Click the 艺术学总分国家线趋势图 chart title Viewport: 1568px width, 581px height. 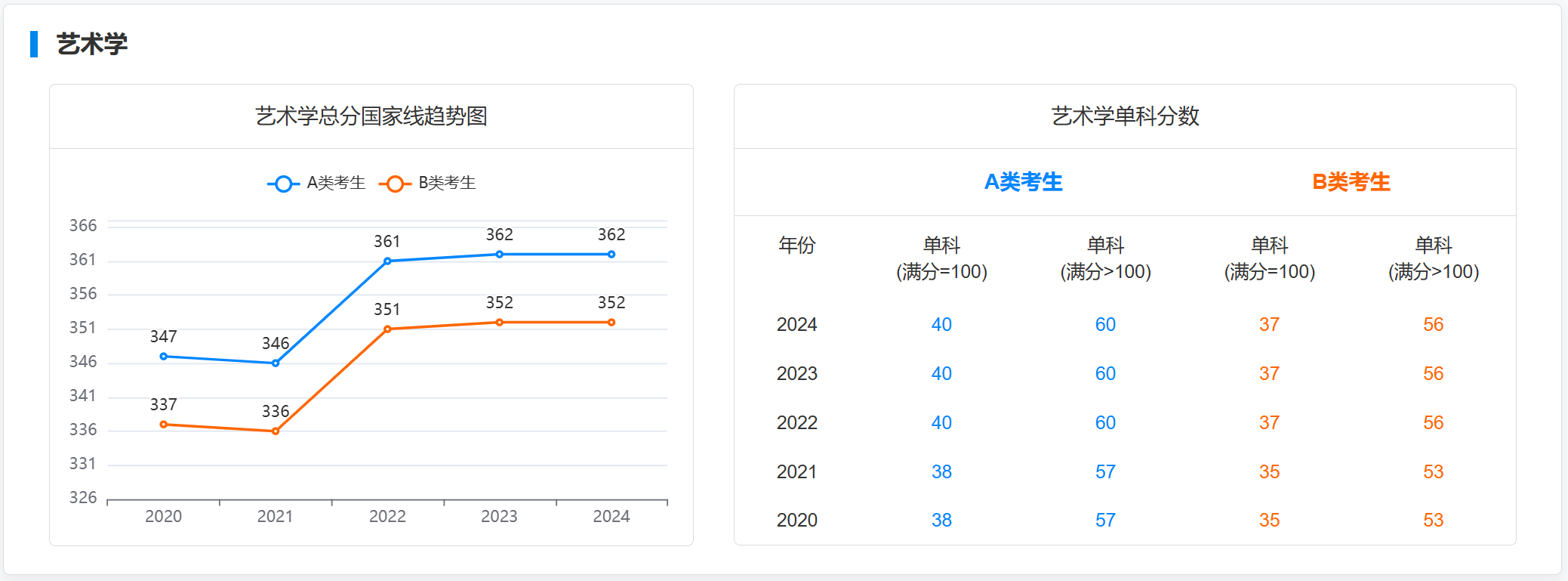371,116
